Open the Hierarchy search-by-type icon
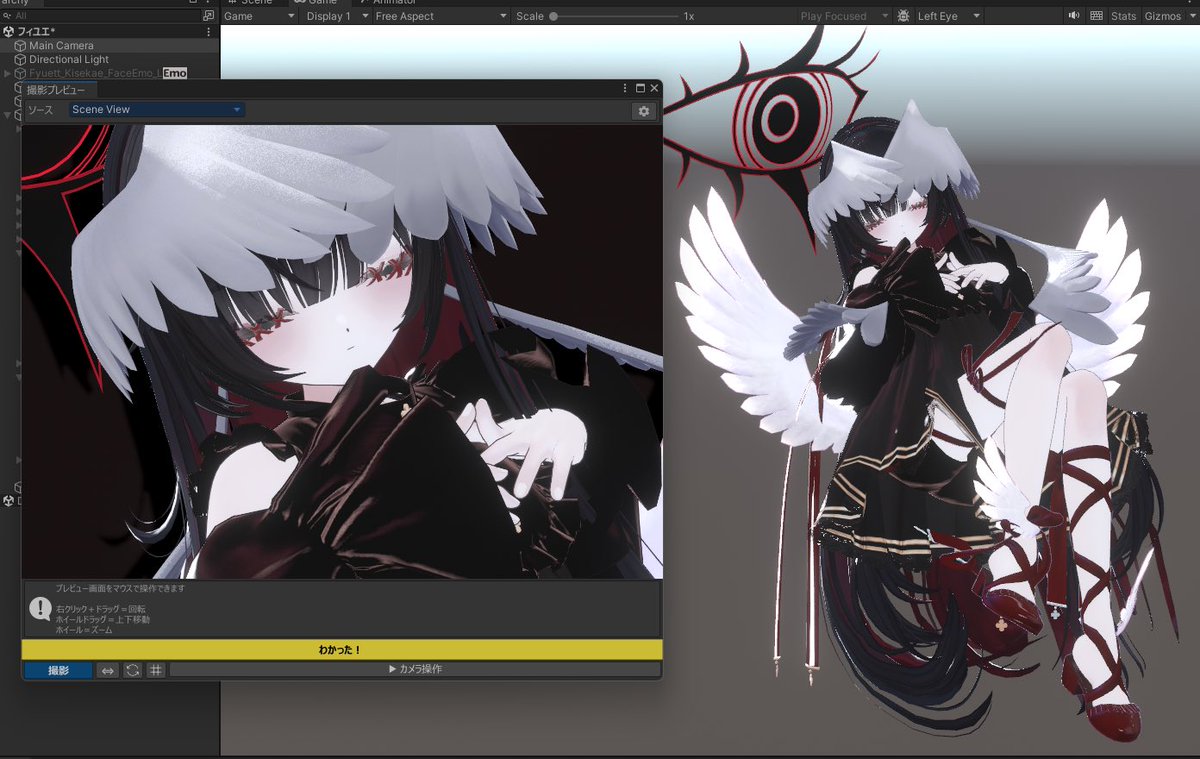Viewport: 1200px width, 759px height. coord(208,16)
